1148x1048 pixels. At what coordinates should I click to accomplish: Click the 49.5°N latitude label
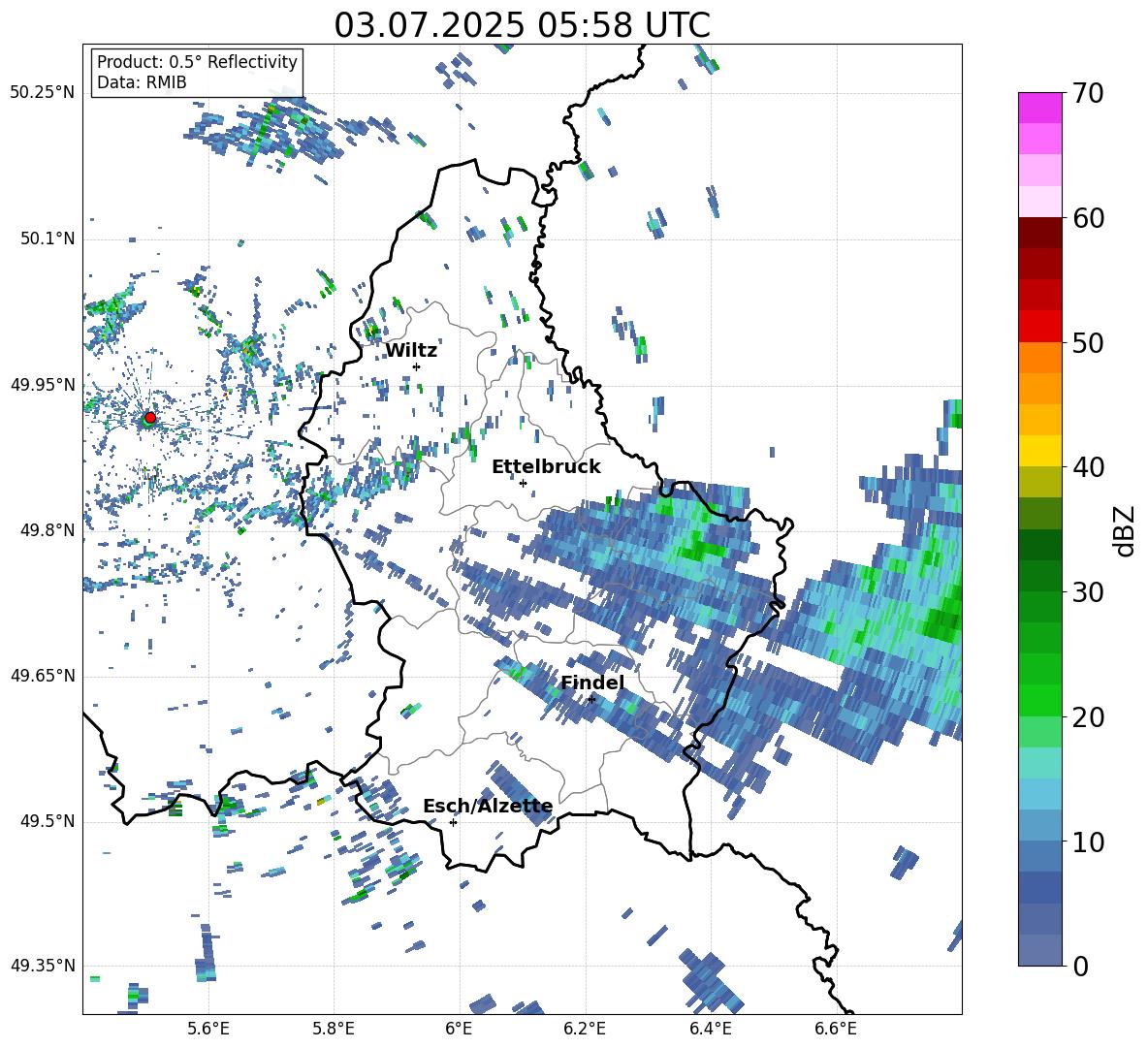[x=47, y=821]
